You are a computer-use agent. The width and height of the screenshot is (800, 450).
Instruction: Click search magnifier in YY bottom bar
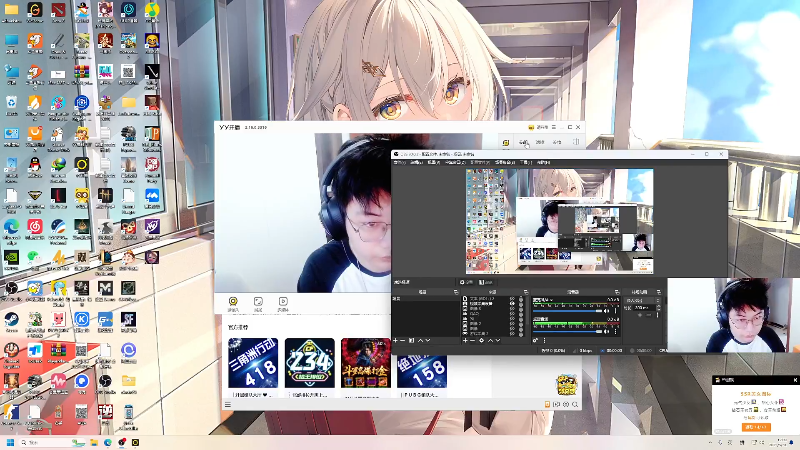[x=575, y=404]
